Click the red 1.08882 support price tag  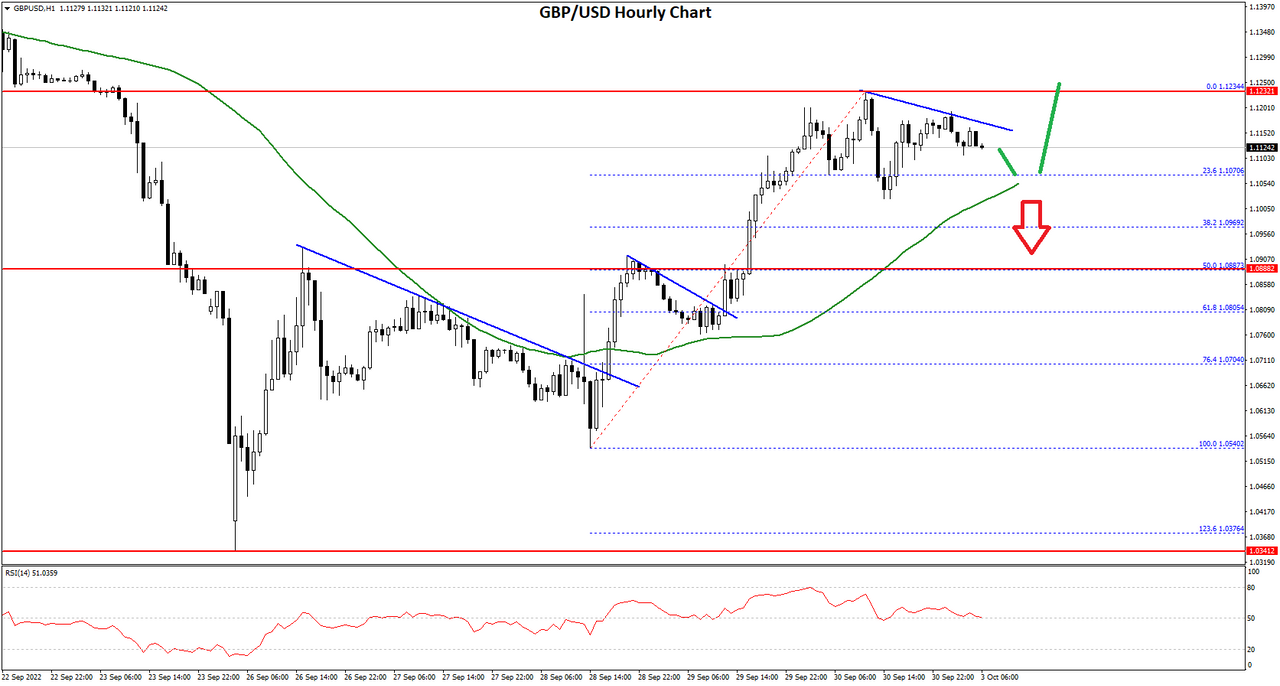pos(1260,270)
